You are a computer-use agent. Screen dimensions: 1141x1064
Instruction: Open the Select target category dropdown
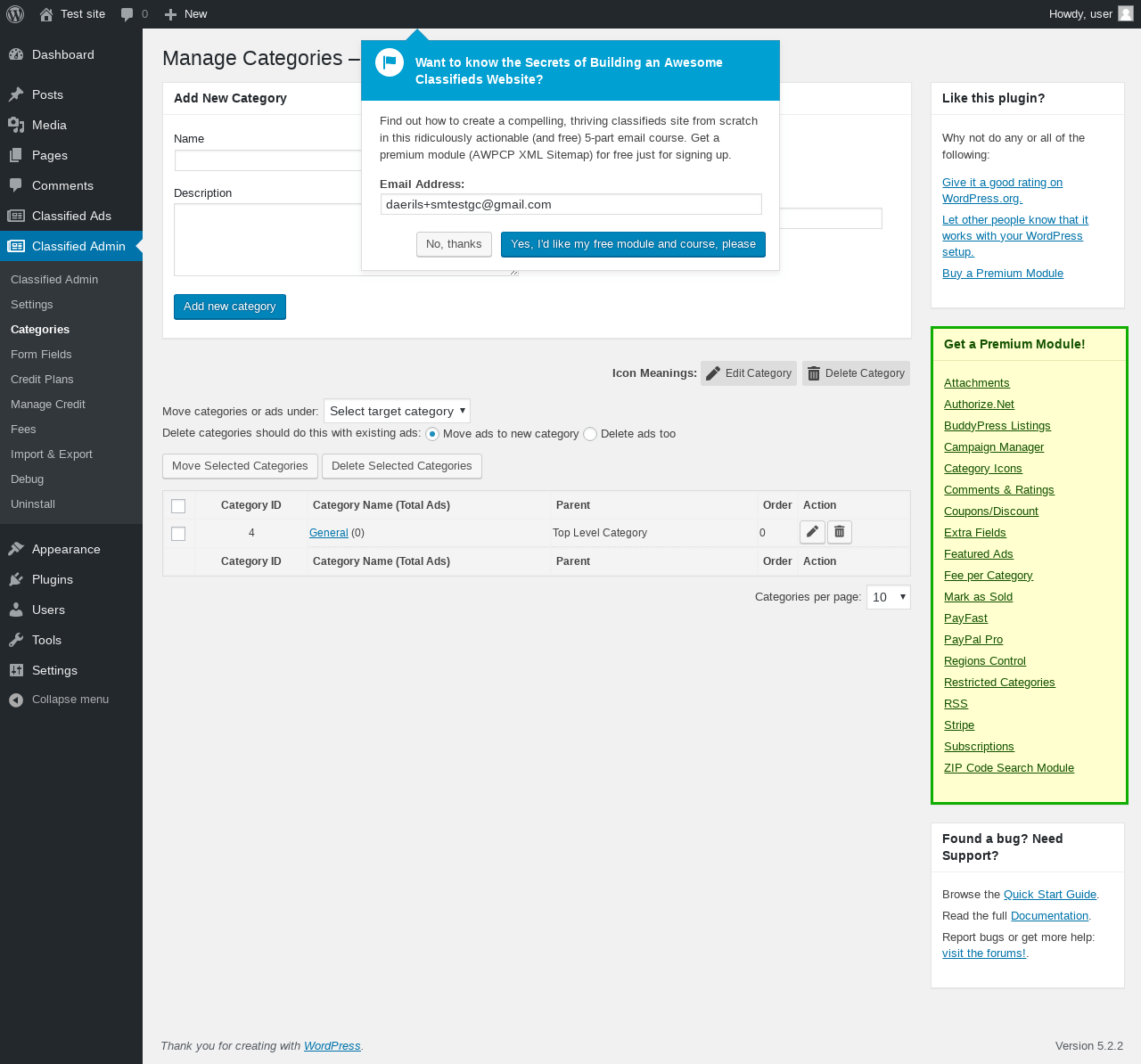397,411
